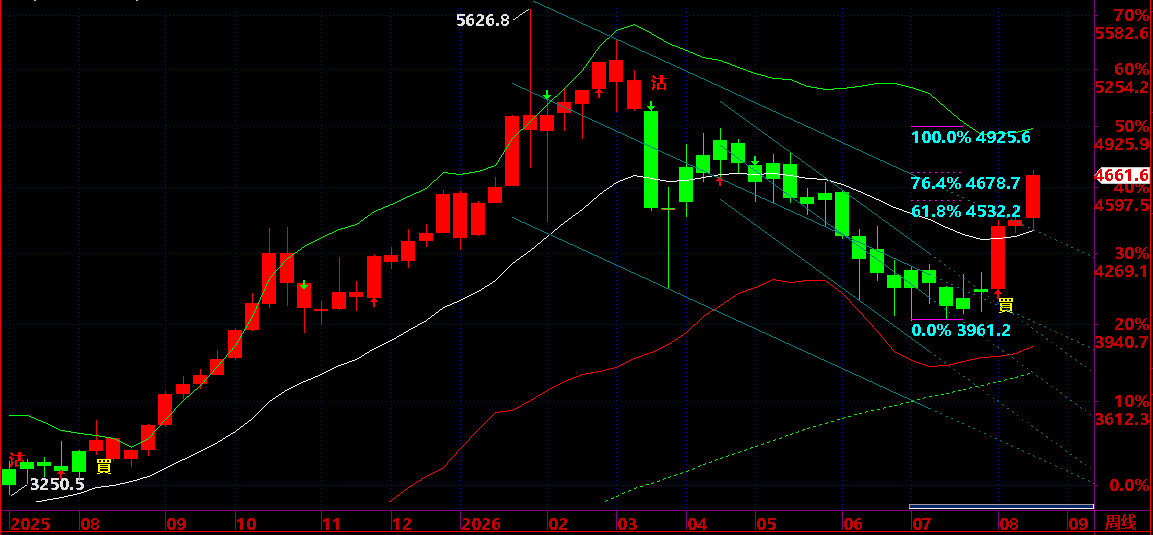Screen dimensions: 1153x535
Task: Click the 70% label on the price axis
Action: click(1131, 15)
